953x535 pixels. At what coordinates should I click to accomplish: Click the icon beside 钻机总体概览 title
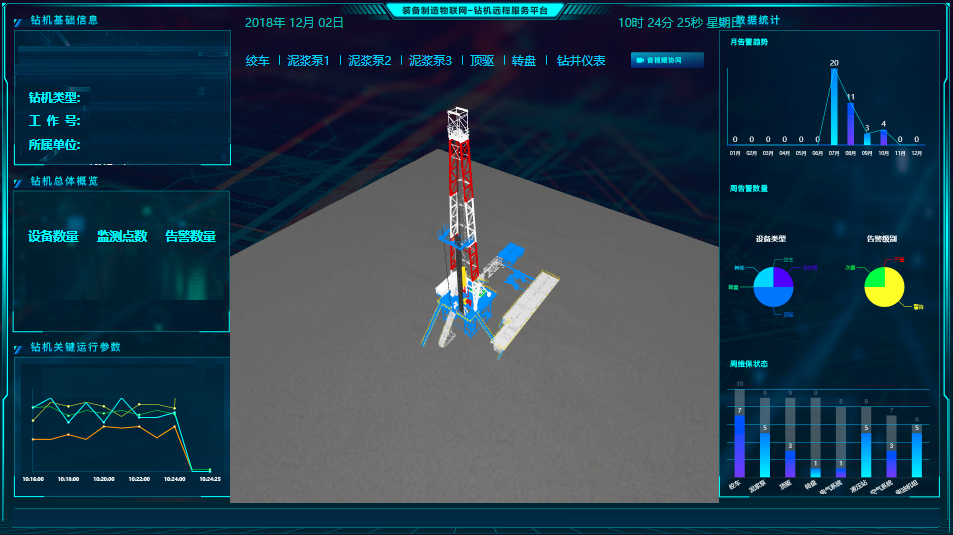pos(18,182)
